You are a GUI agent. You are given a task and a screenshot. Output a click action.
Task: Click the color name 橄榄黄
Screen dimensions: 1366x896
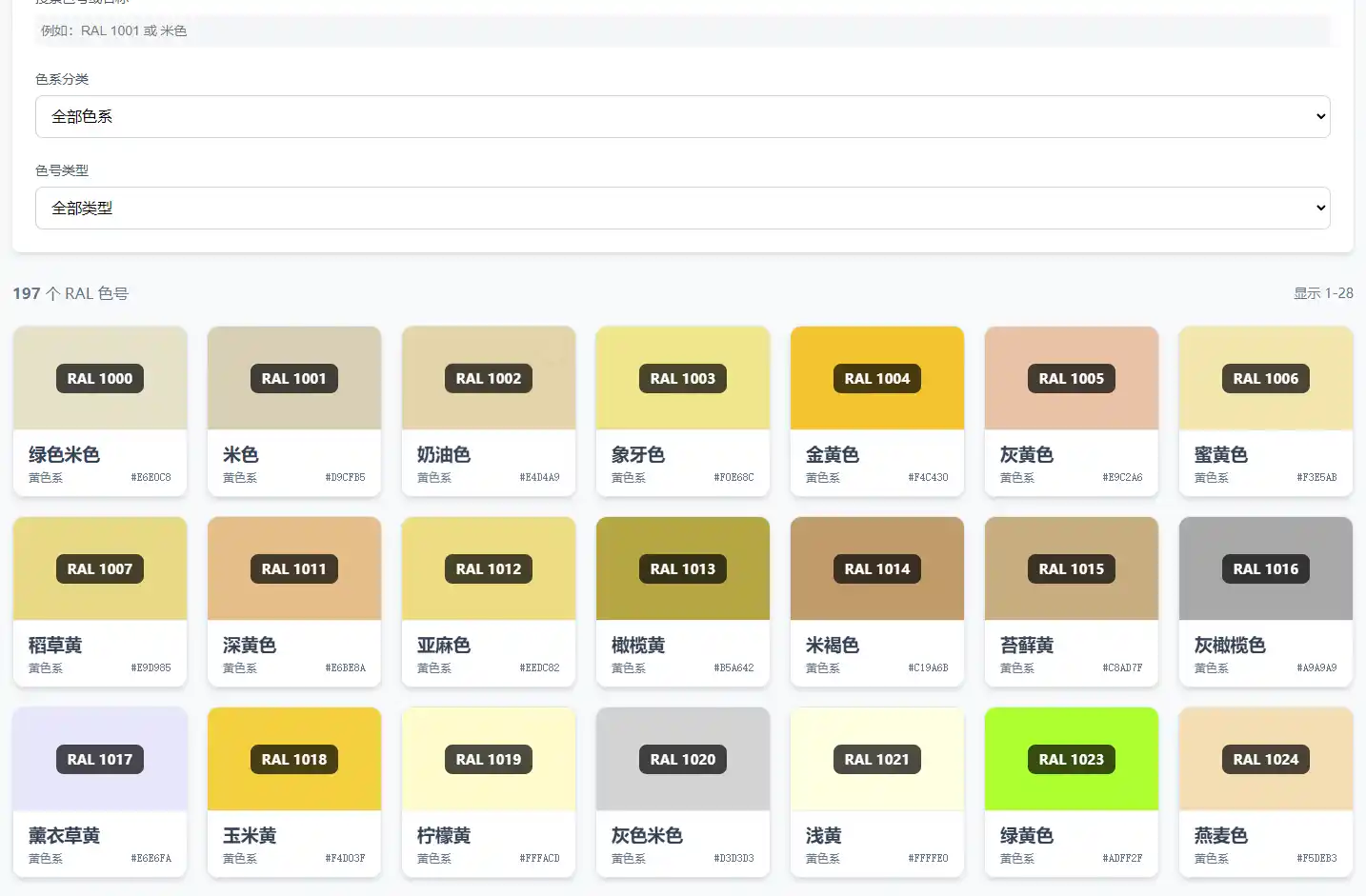point(638,646)
